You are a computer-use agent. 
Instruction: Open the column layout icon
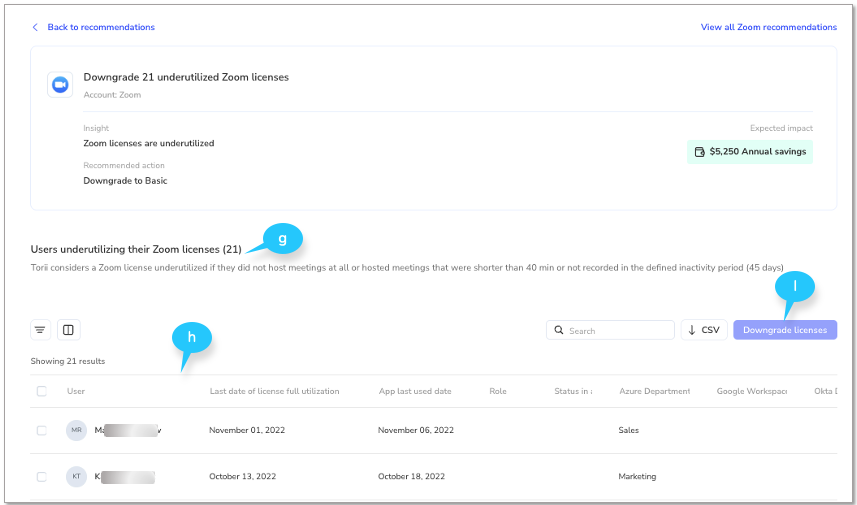click(x=68, y=330)
